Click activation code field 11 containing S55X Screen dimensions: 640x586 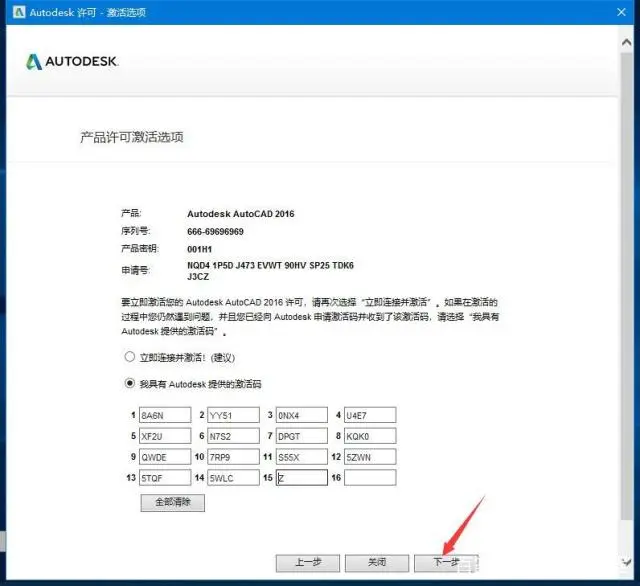pos(302,457)
